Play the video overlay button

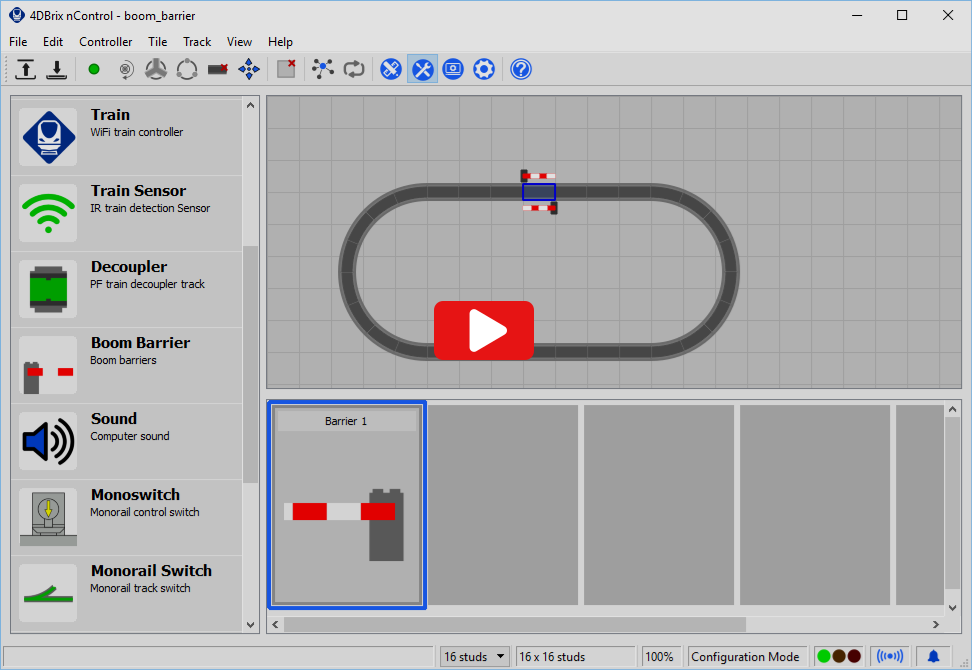484,330
